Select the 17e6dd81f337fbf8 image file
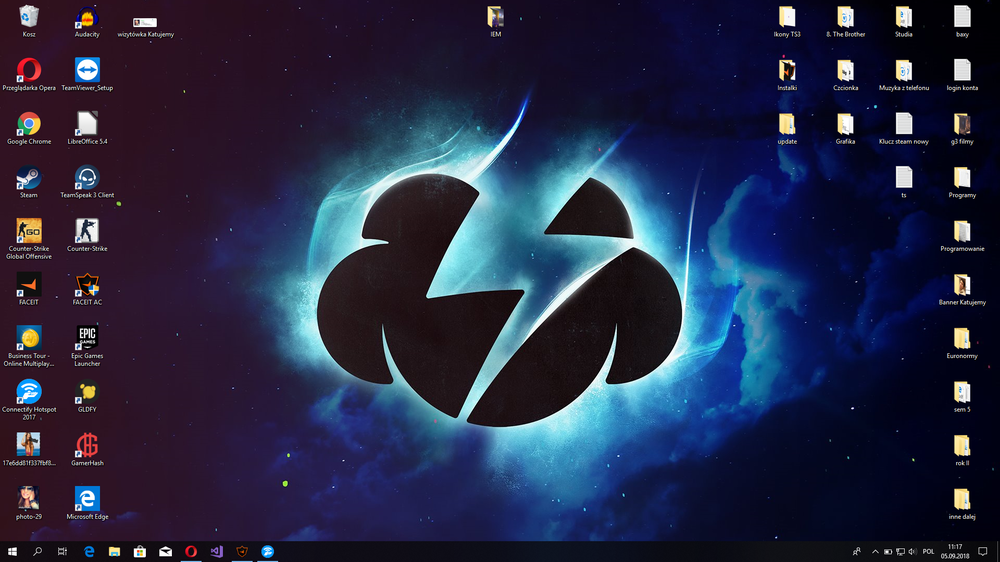The height and width of the screenshot is (562, 1000). click(x=29, y=450)
